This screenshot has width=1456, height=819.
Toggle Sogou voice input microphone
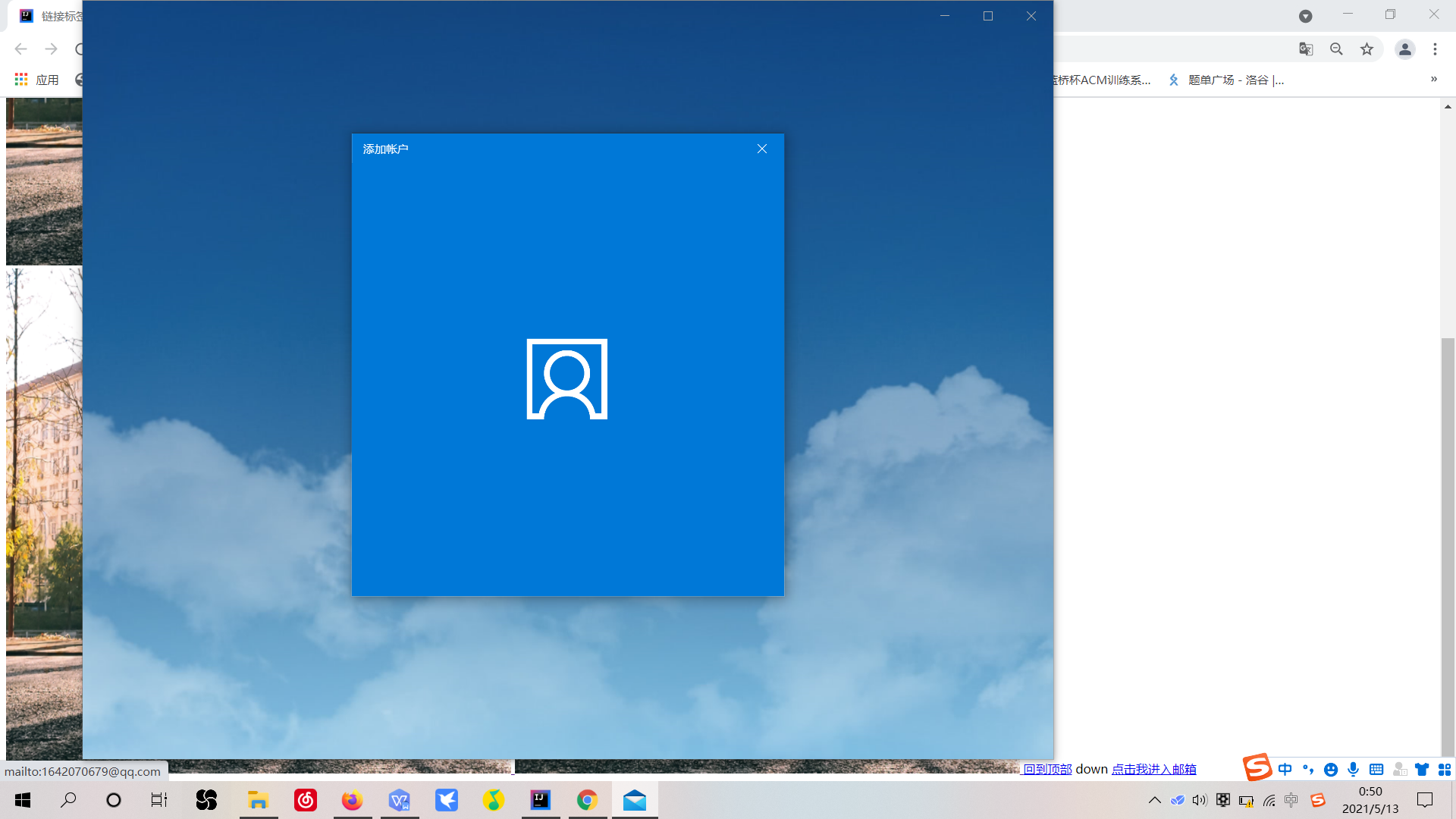(x=1354, y=770)
